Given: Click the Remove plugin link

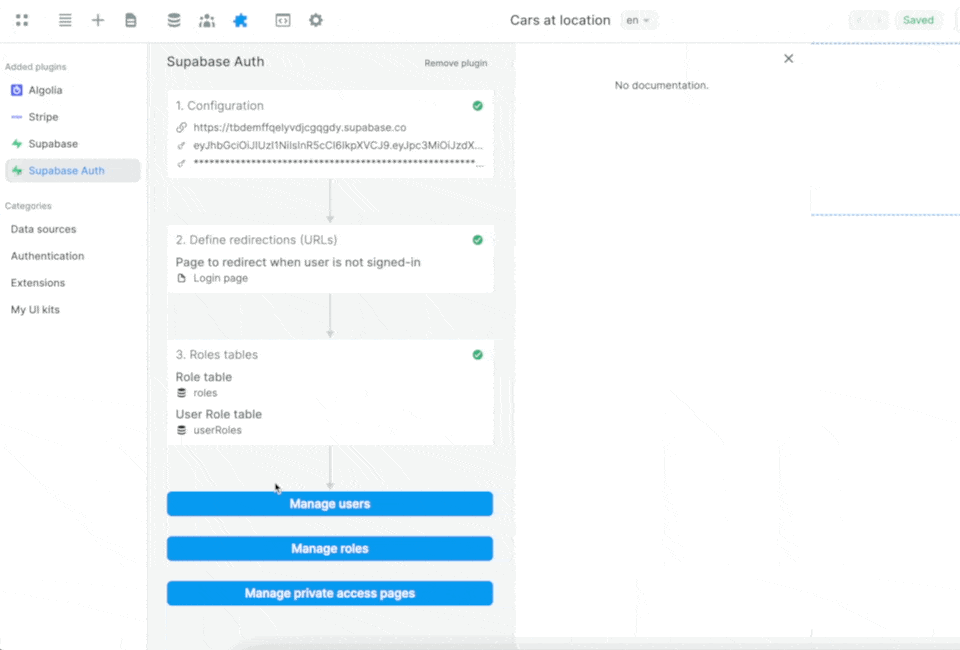Looking at the screenshot, I should (456, 63).
